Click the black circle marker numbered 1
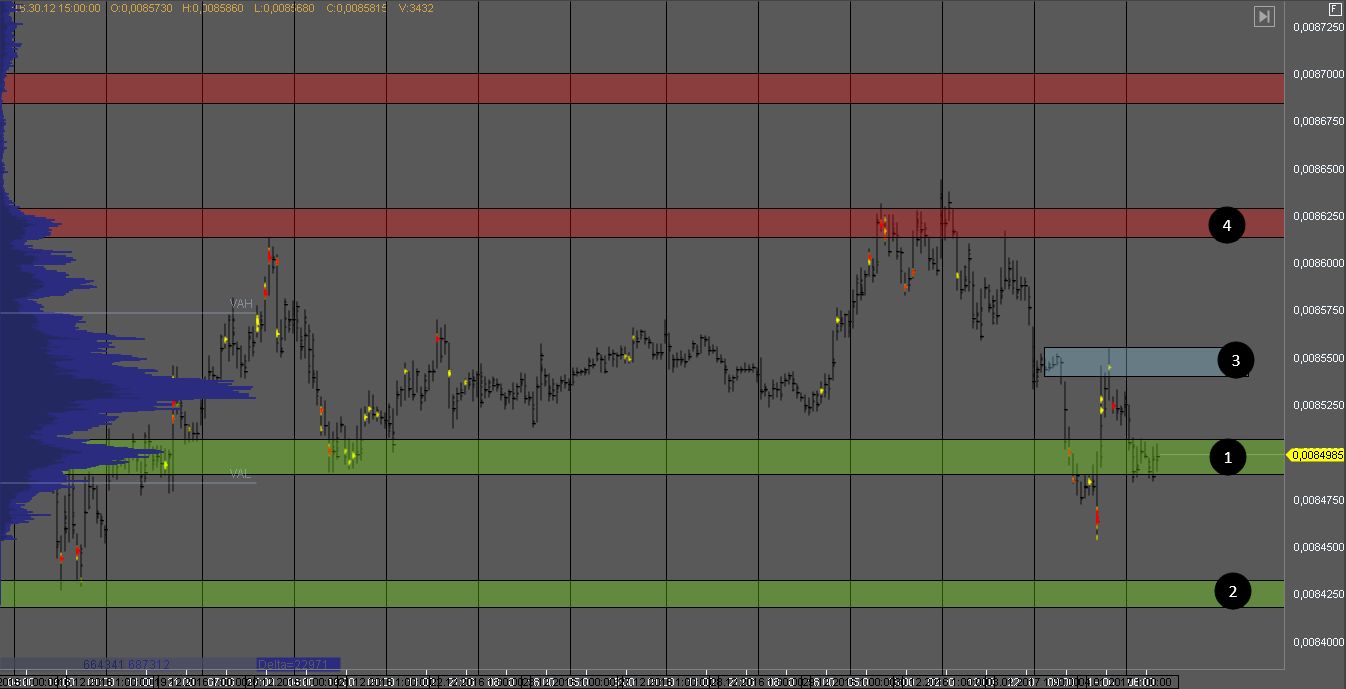The height and width of the screenshot is (689, 1346). [x=1227, y=458]
